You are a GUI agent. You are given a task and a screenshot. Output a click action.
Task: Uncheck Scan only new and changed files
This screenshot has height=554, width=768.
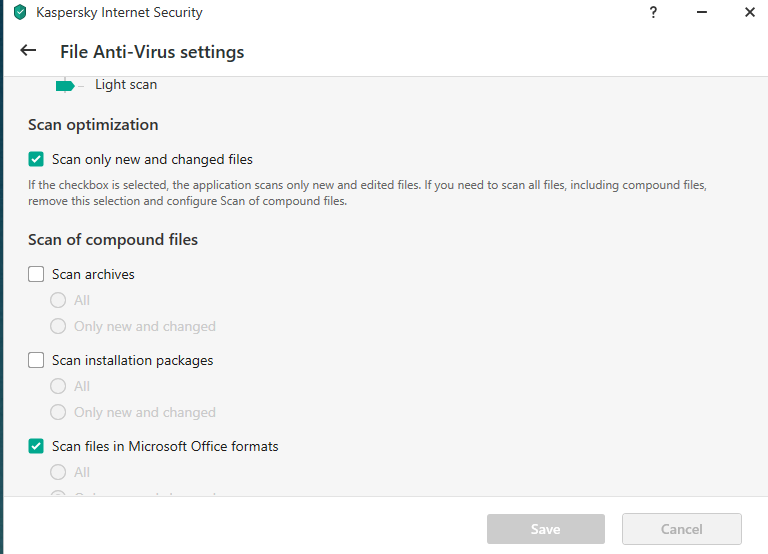coord(36,159)
